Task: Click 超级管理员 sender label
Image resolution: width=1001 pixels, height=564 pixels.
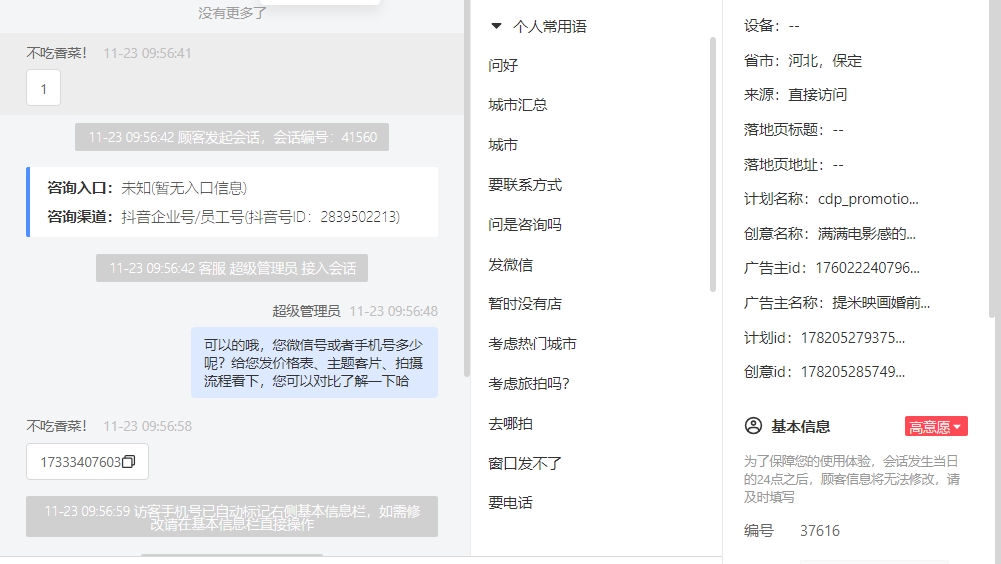Action: 306,311
